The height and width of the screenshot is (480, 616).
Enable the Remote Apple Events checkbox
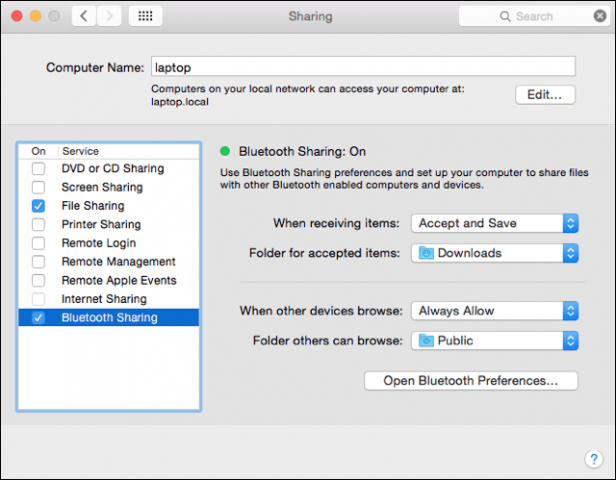point(38,280)
